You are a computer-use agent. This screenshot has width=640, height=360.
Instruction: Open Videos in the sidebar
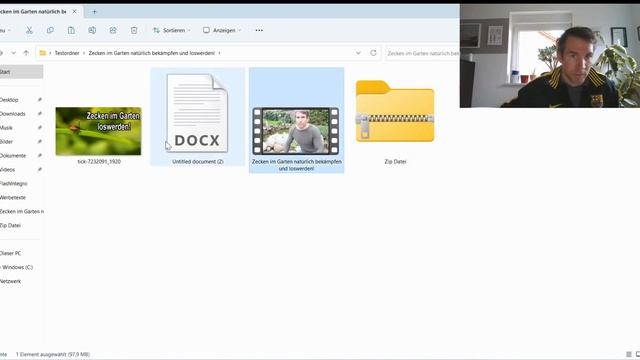pos(8,169)
